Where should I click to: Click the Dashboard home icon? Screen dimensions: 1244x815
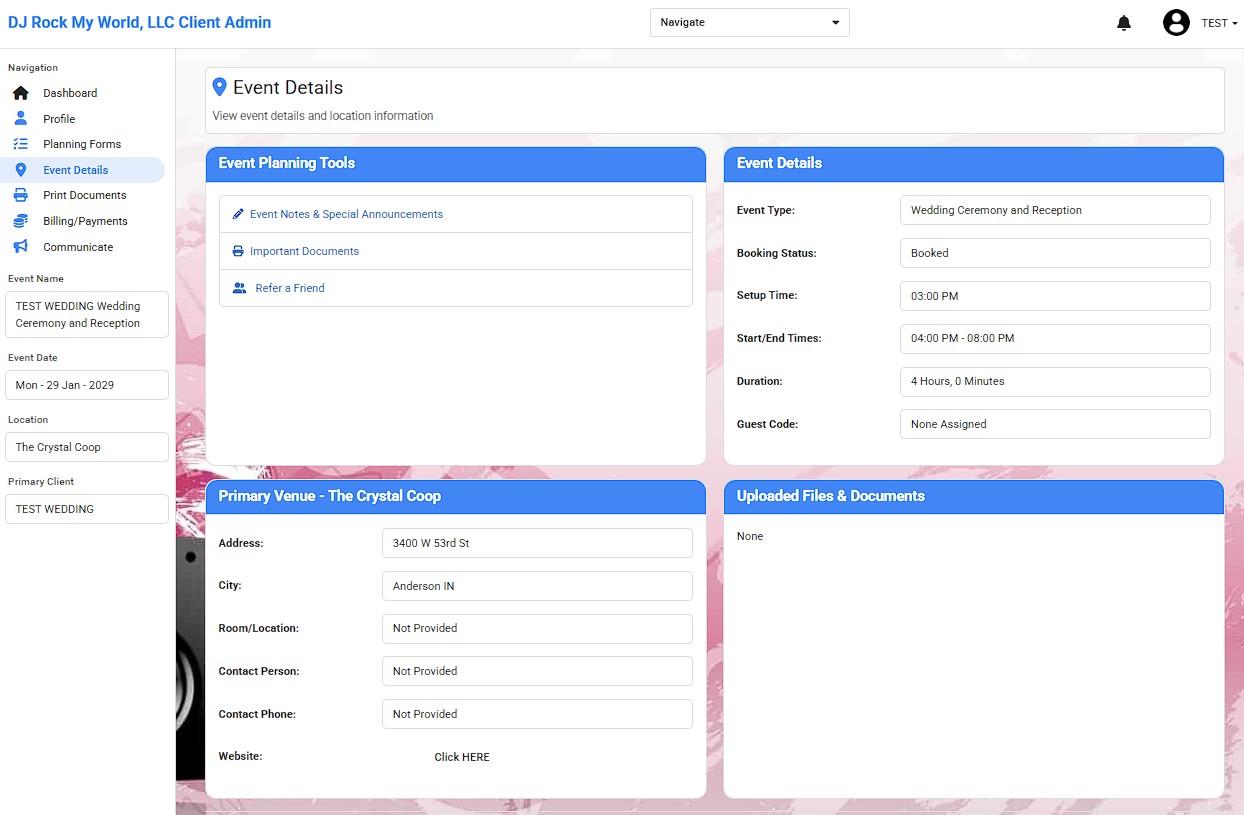(20, 93)
